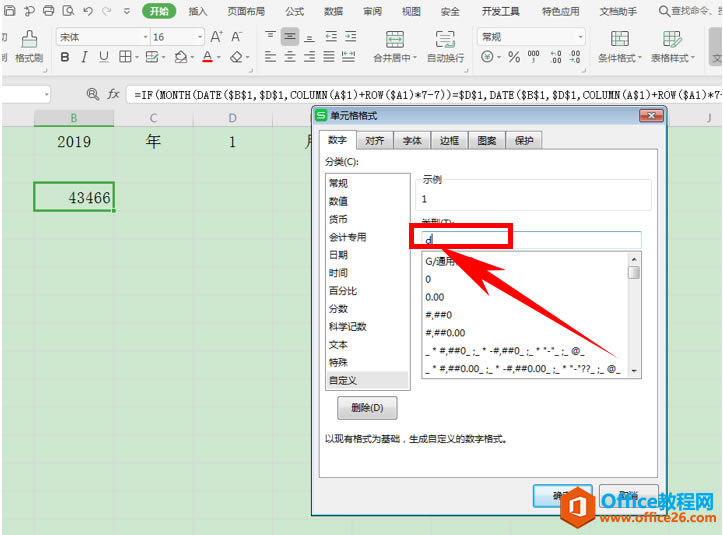Toggle Italic formatting
Screen dimensions: 723x535
pyautogui.click(x=84, y=57)
